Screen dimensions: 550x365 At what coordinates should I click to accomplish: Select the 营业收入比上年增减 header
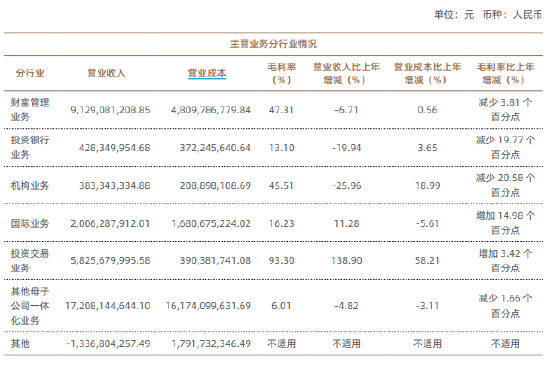(x=346, y=73)
